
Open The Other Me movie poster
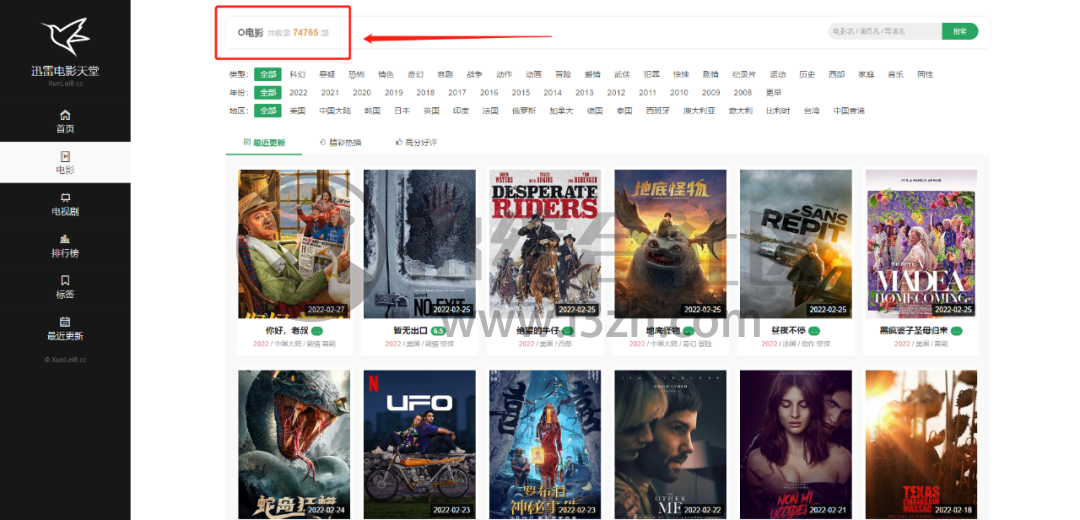click(x=670, y=445)
